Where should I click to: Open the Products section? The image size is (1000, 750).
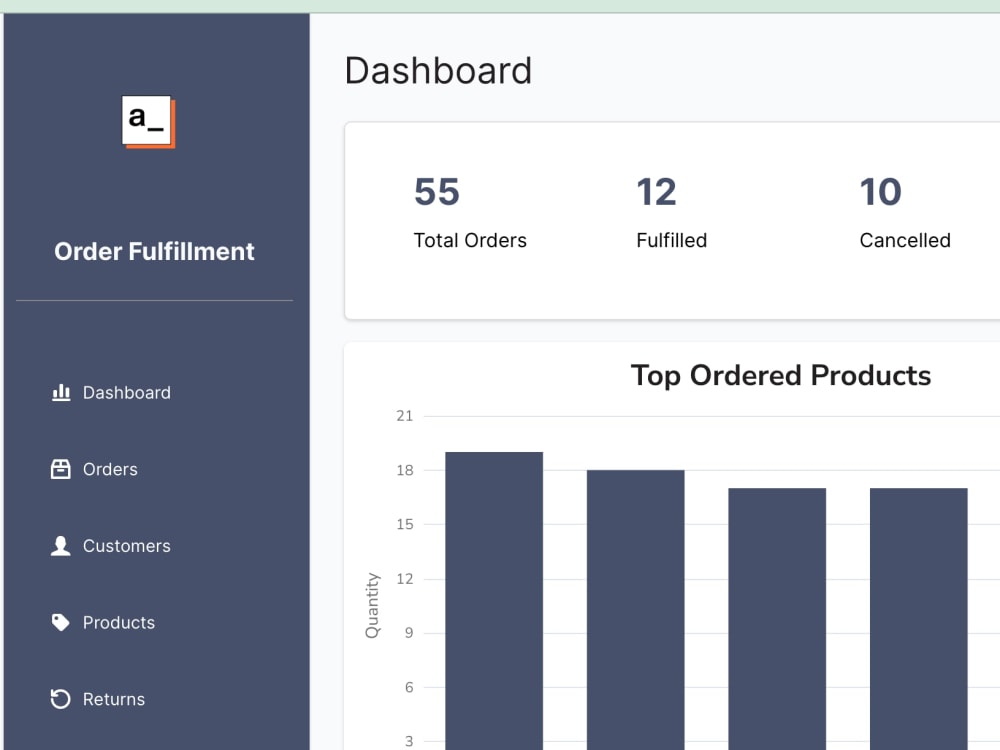(119, 622)
